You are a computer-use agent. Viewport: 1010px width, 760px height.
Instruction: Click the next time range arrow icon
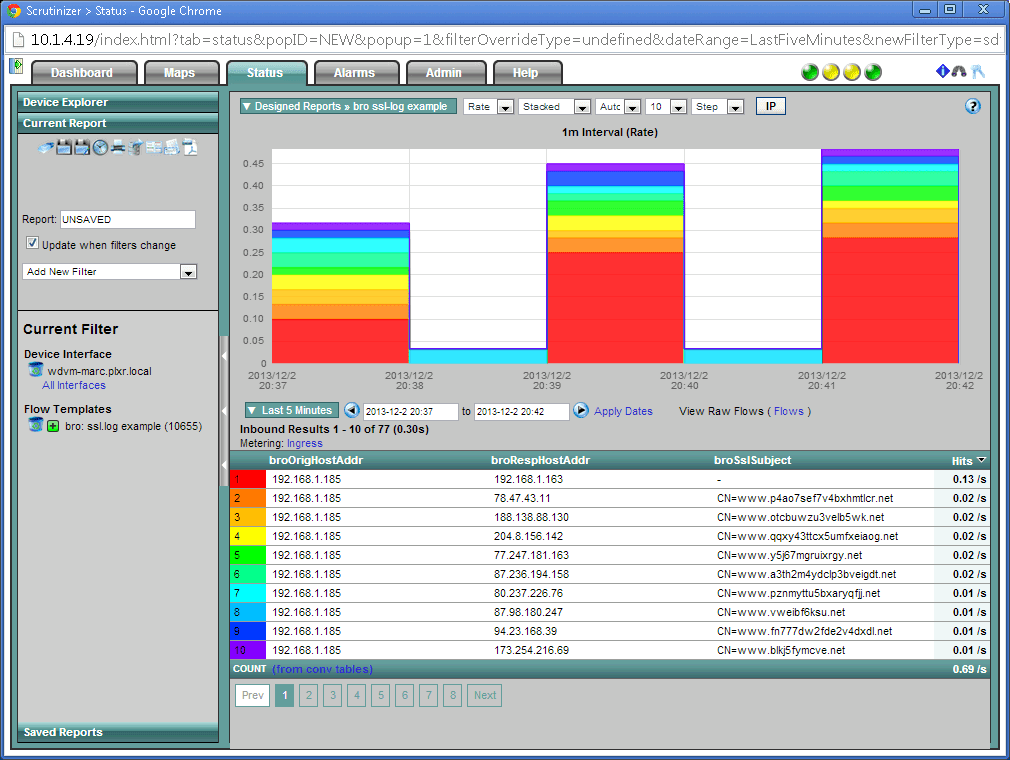(581, 410)
